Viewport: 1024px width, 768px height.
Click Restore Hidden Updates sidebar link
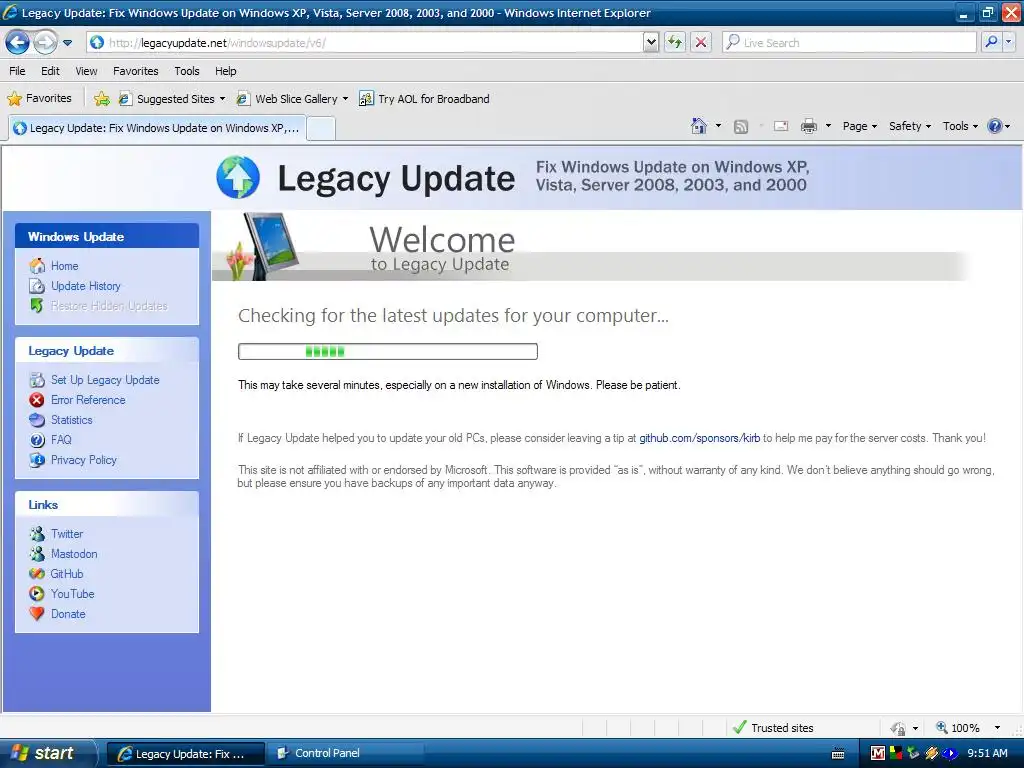pos(109,306)
